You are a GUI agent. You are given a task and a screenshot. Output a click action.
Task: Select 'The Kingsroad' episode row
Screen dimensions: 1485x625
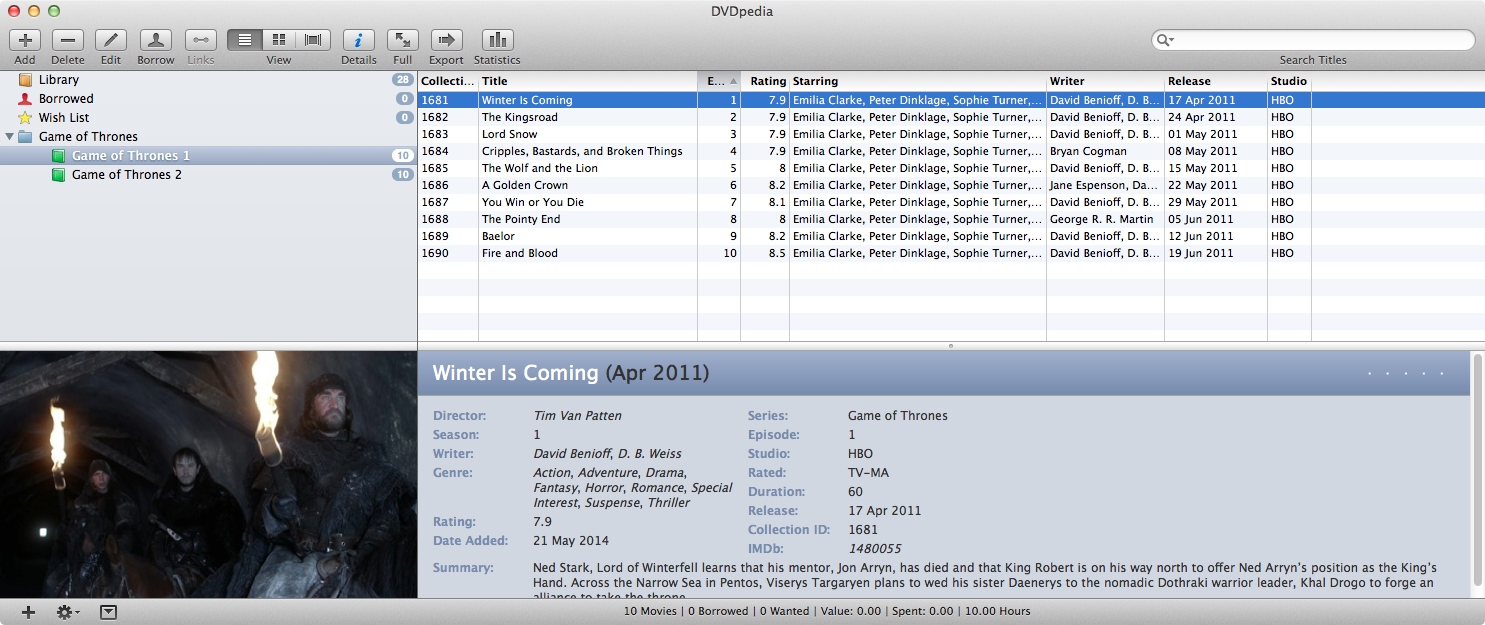(x=951, y=117)
